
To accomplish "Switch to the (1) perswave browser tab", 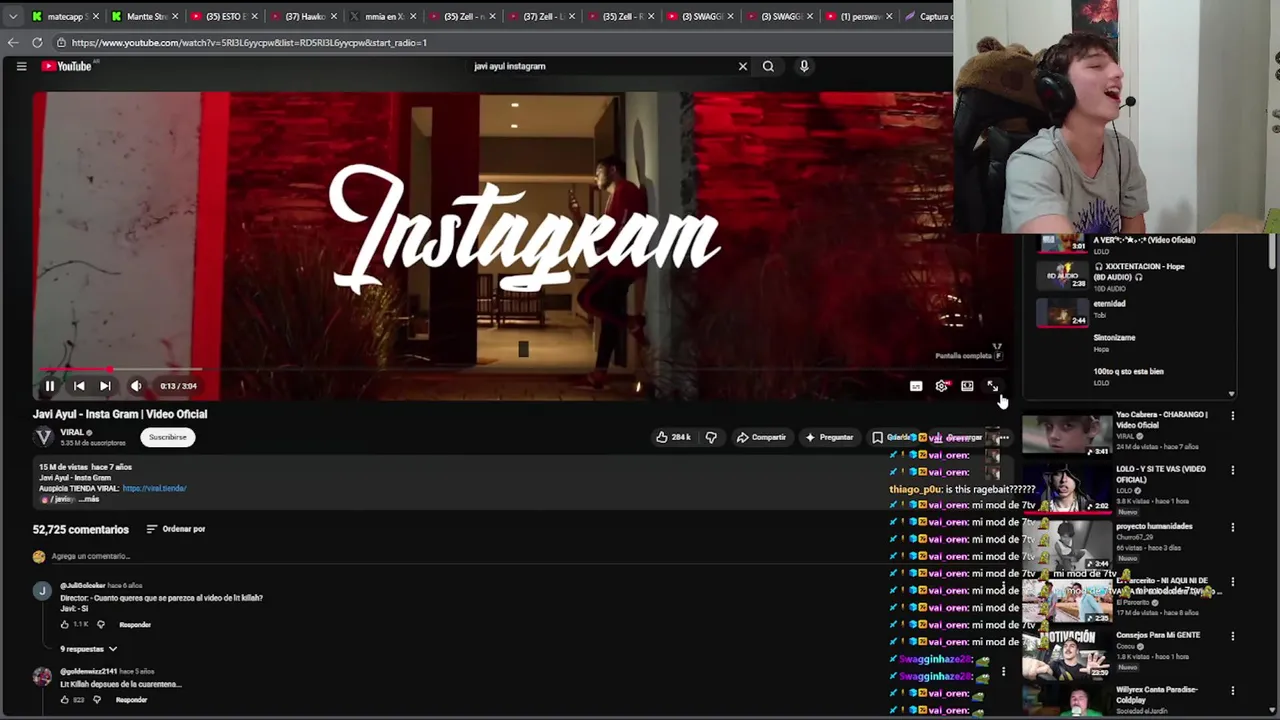I will pyautogui.click(x=859, y=16).
